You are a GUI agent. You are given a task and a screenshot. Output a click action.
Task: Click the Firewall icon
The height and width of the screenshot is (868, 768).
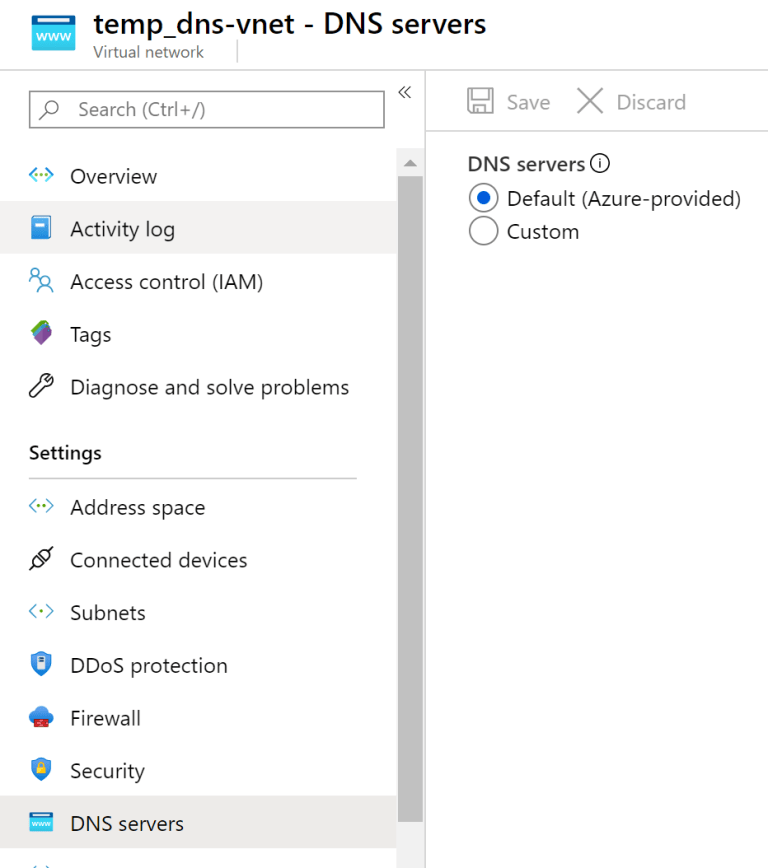pos(40,717)
